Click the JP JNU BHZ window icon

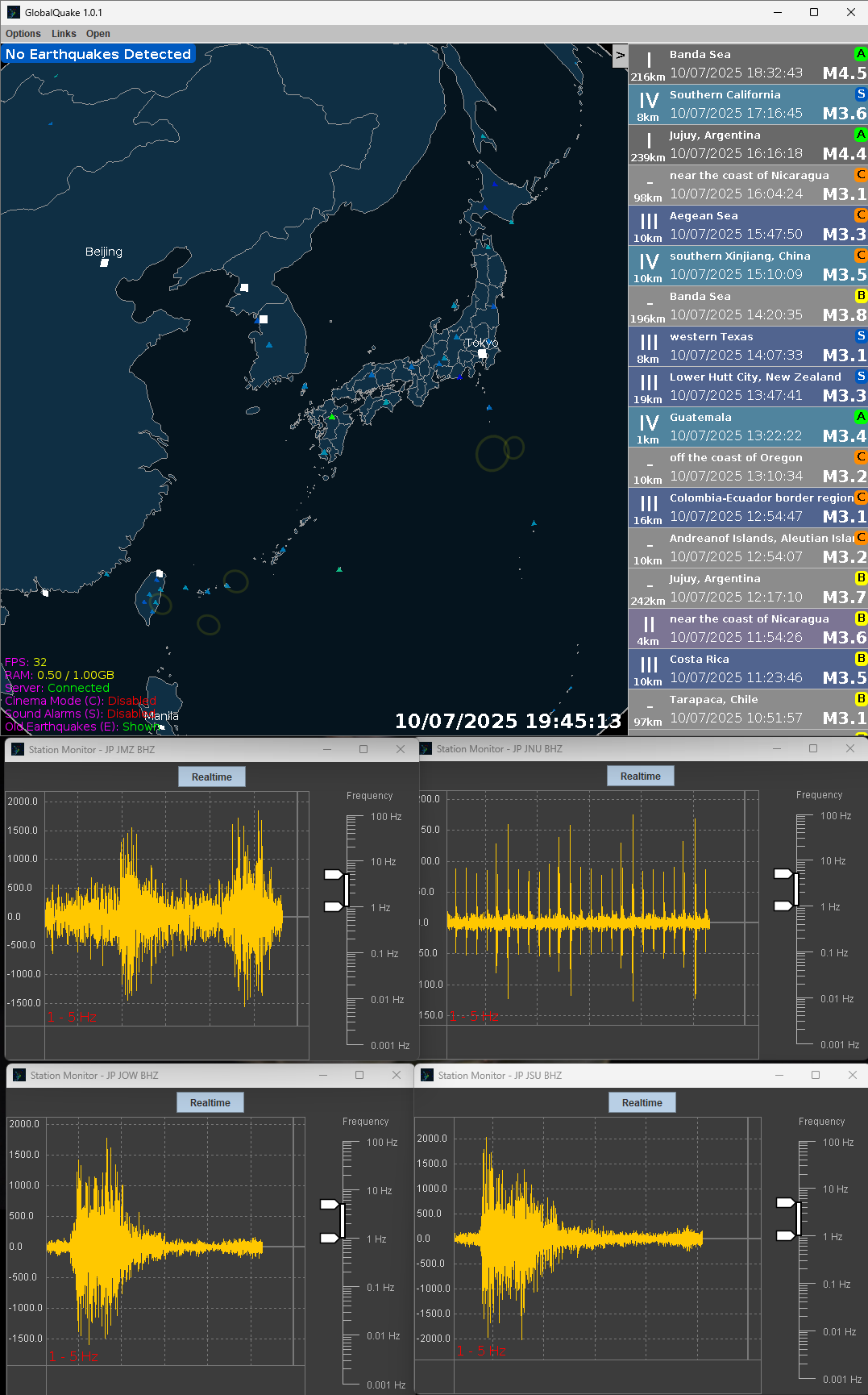coord(426,748)
